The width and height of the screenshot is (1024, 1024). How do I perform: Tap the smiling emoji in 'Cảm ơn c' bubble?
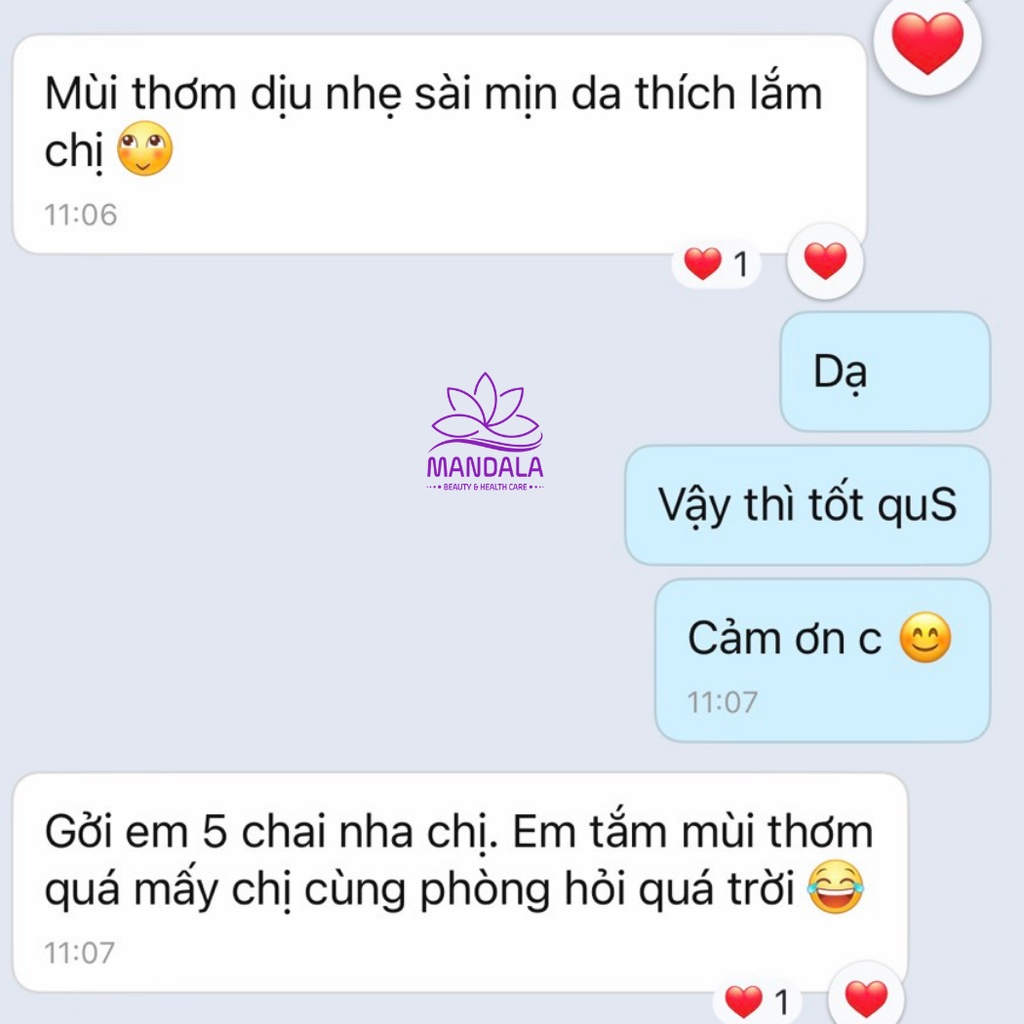pyautogui.click(x=925, y=637)
